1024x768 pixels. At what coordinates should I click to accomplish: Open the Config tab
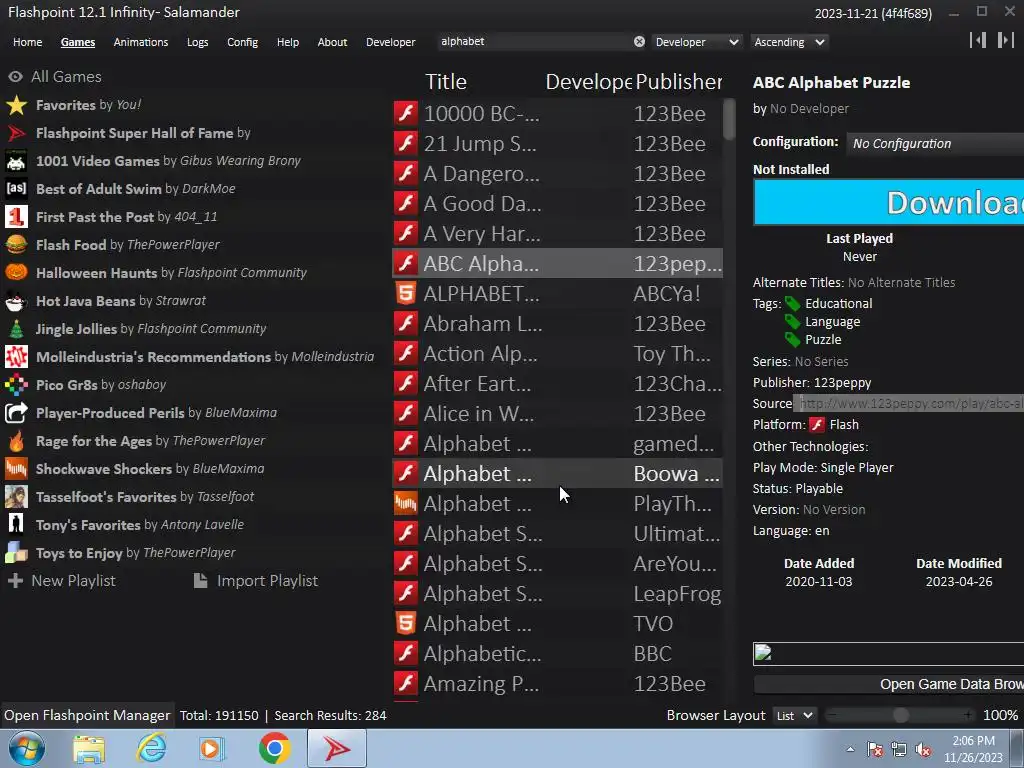[242, 42]
